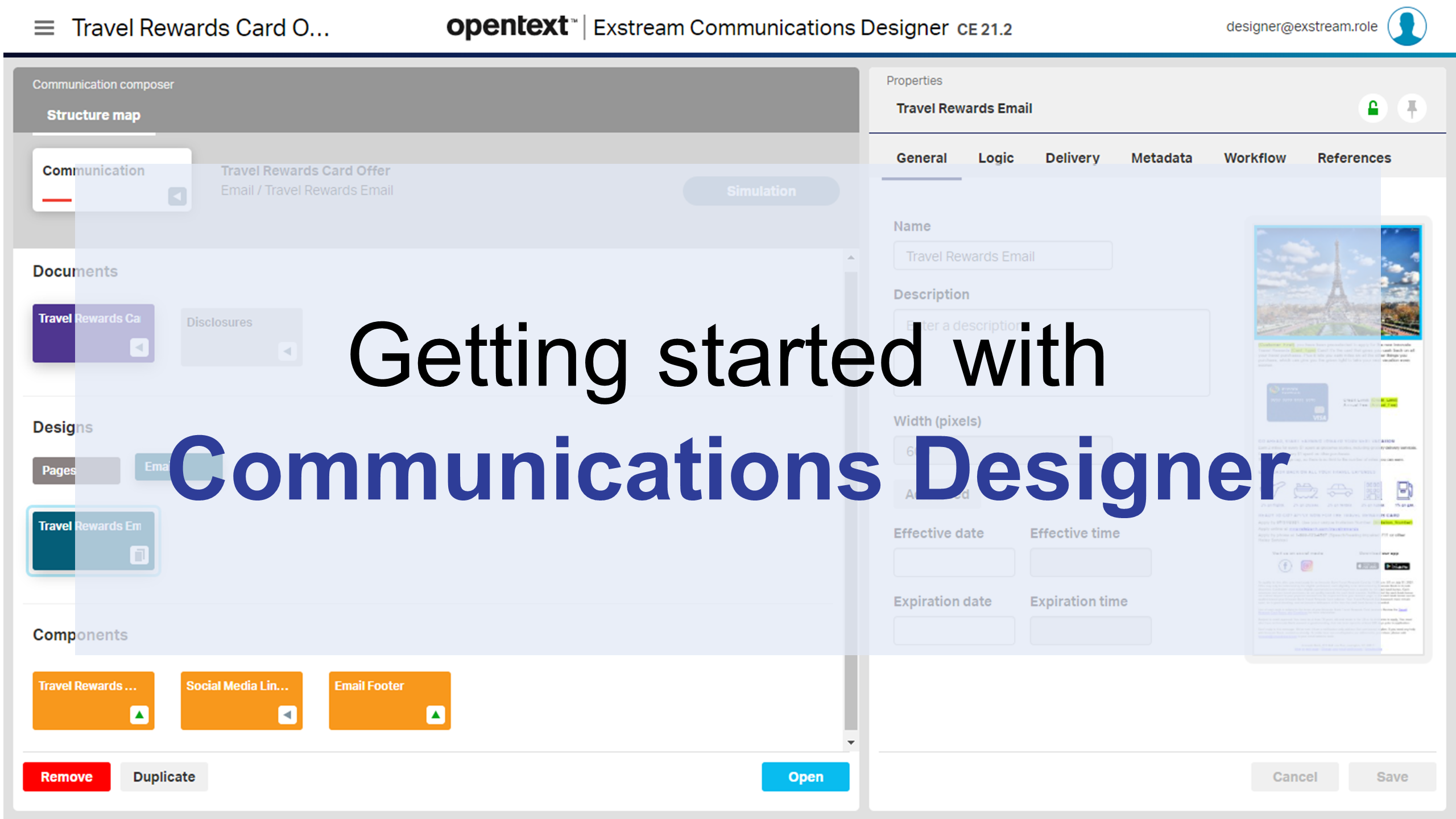The height and width of the screenshot is (819, 1456).
Task: Select the Structure map tab
Action: point(94,115)
